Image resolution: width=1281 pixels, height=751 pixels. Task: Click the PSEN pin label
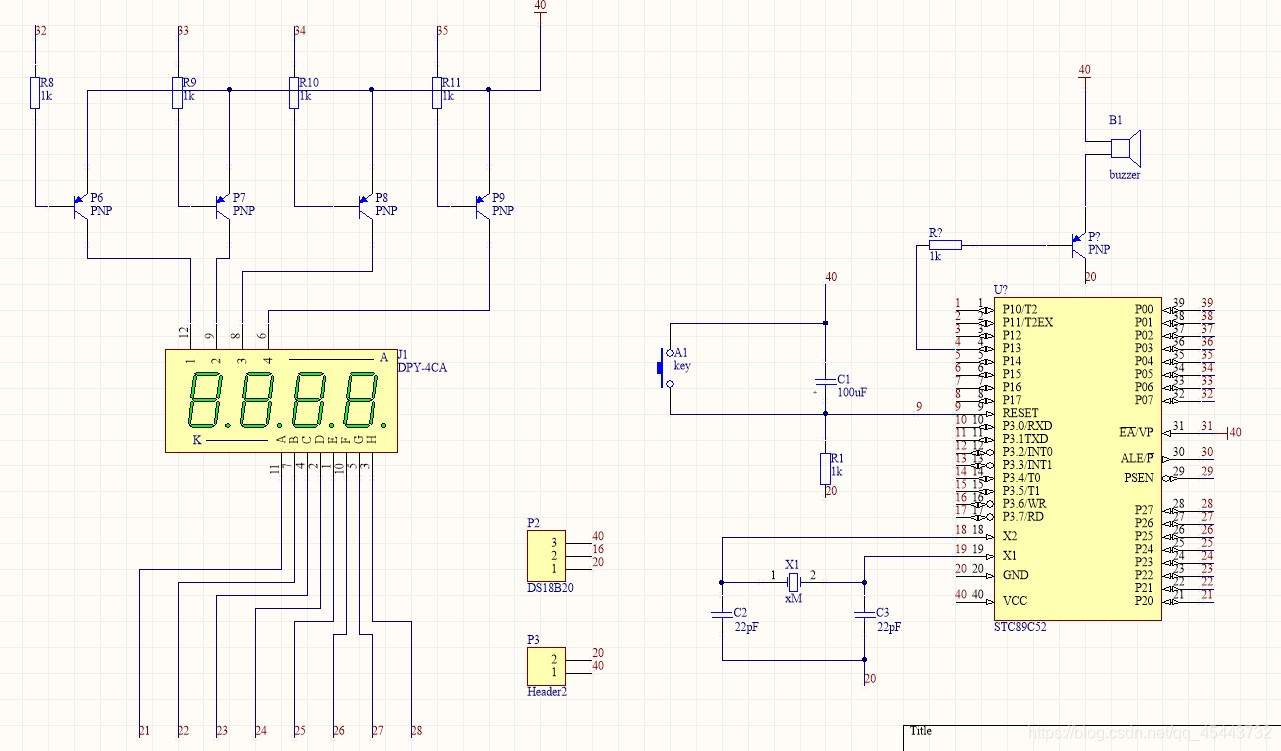point(1138,477)
